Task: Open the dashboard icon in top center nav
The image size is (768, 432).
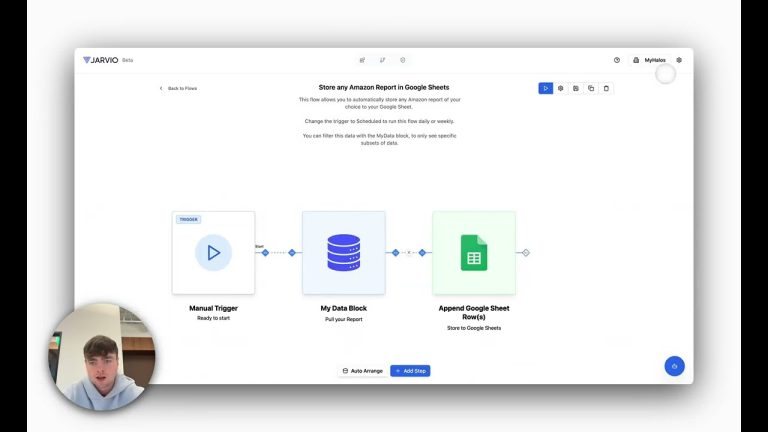Action: click(362, 60)
